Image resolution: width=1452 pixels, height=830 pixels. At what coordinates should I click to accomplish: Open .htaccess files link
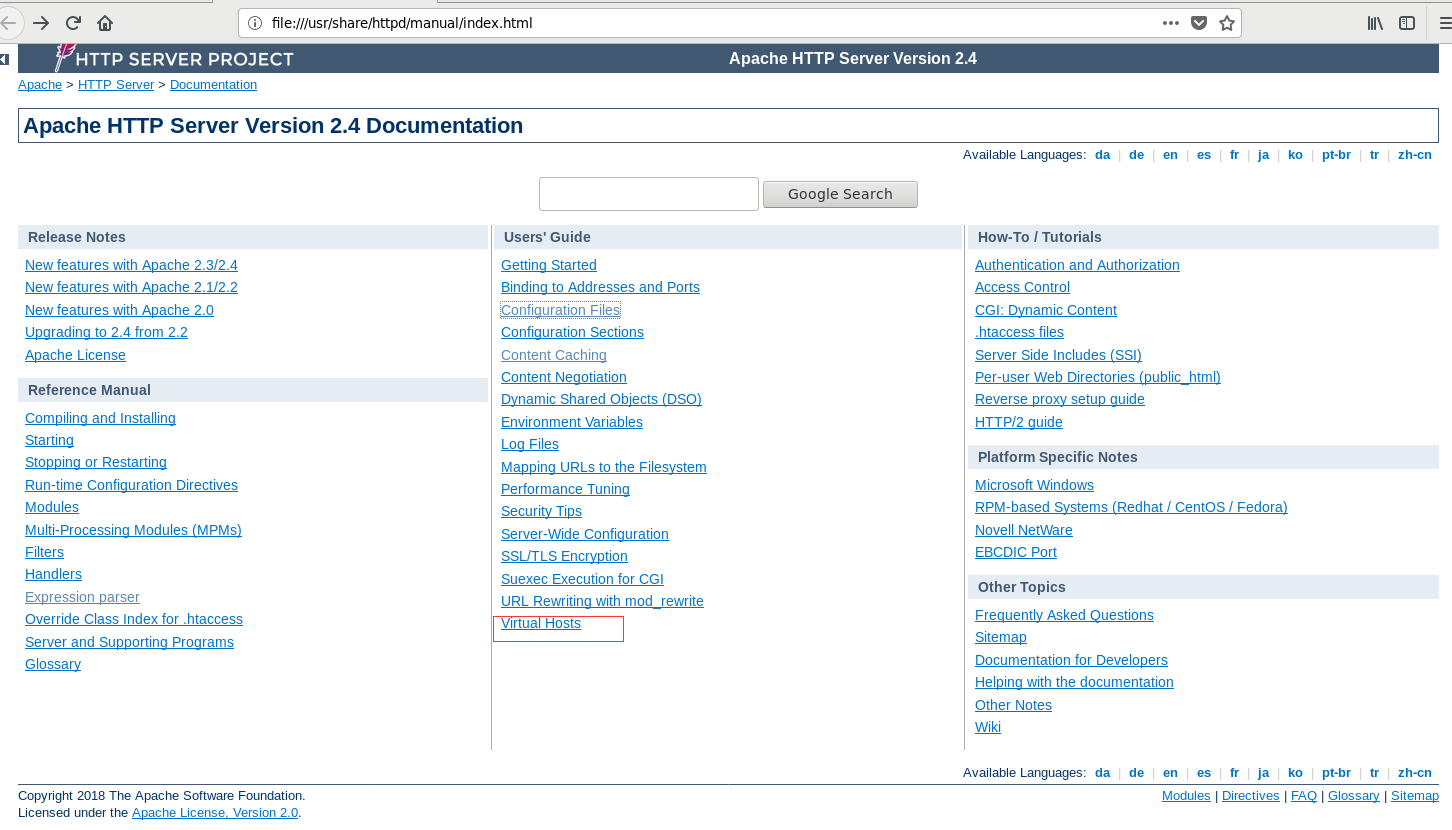coord(1019,332)
